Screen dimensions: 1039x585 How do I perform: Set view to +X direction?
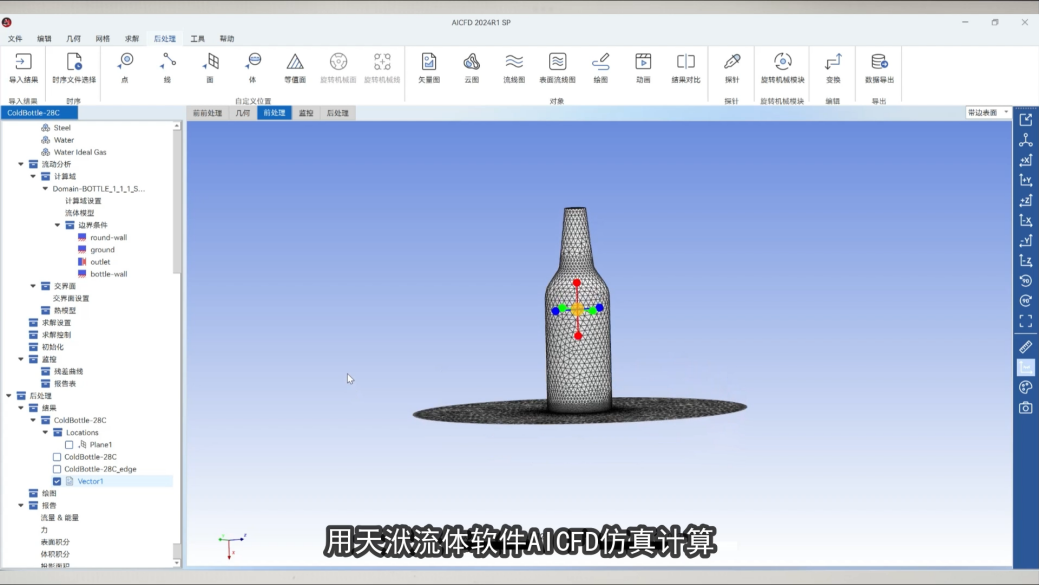[x=1026, y=160]
